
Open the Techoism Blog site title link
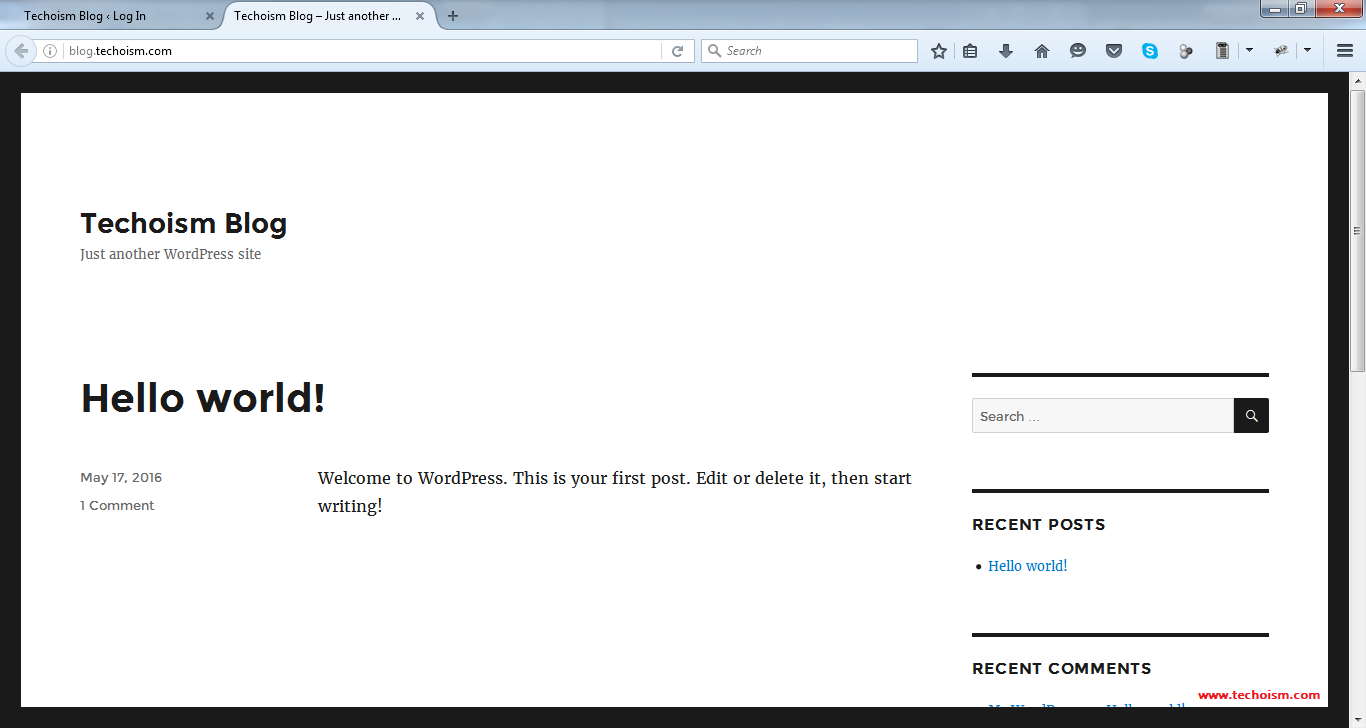[x=184, y=223]
